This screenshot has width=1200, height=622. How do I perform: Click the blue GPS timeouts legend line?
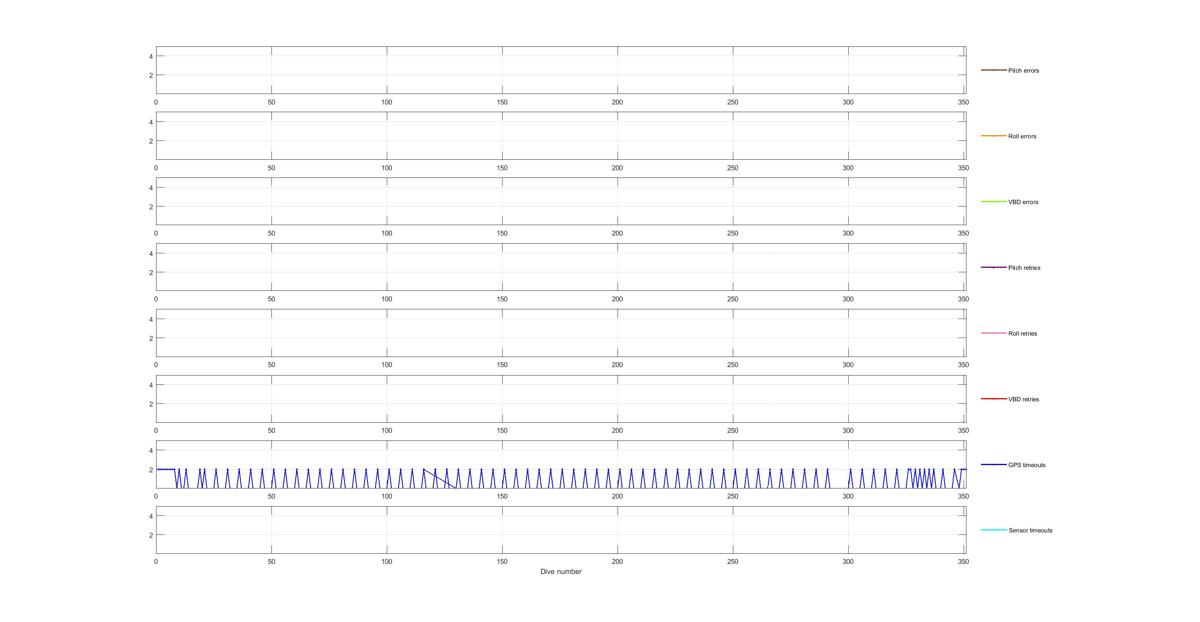993,464
